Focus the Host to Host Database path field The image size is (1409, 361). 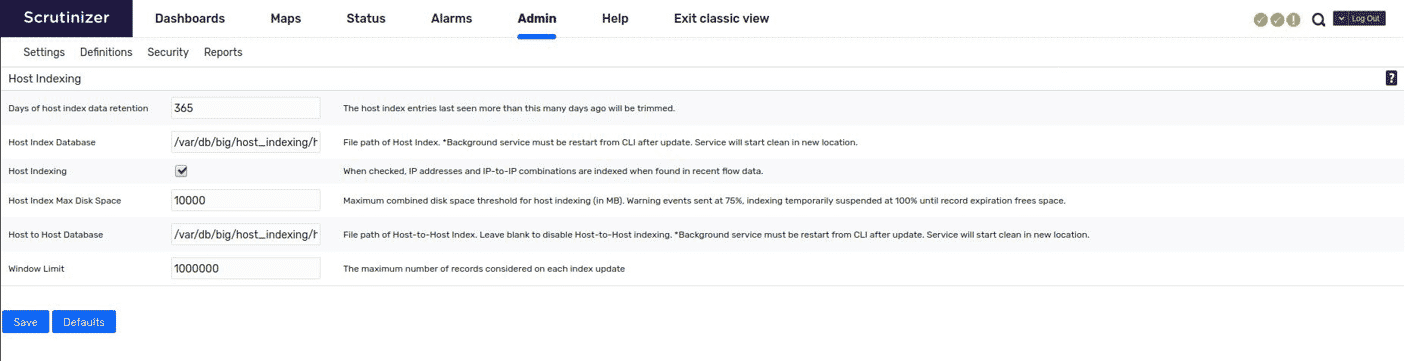click(x=245, y=235)
